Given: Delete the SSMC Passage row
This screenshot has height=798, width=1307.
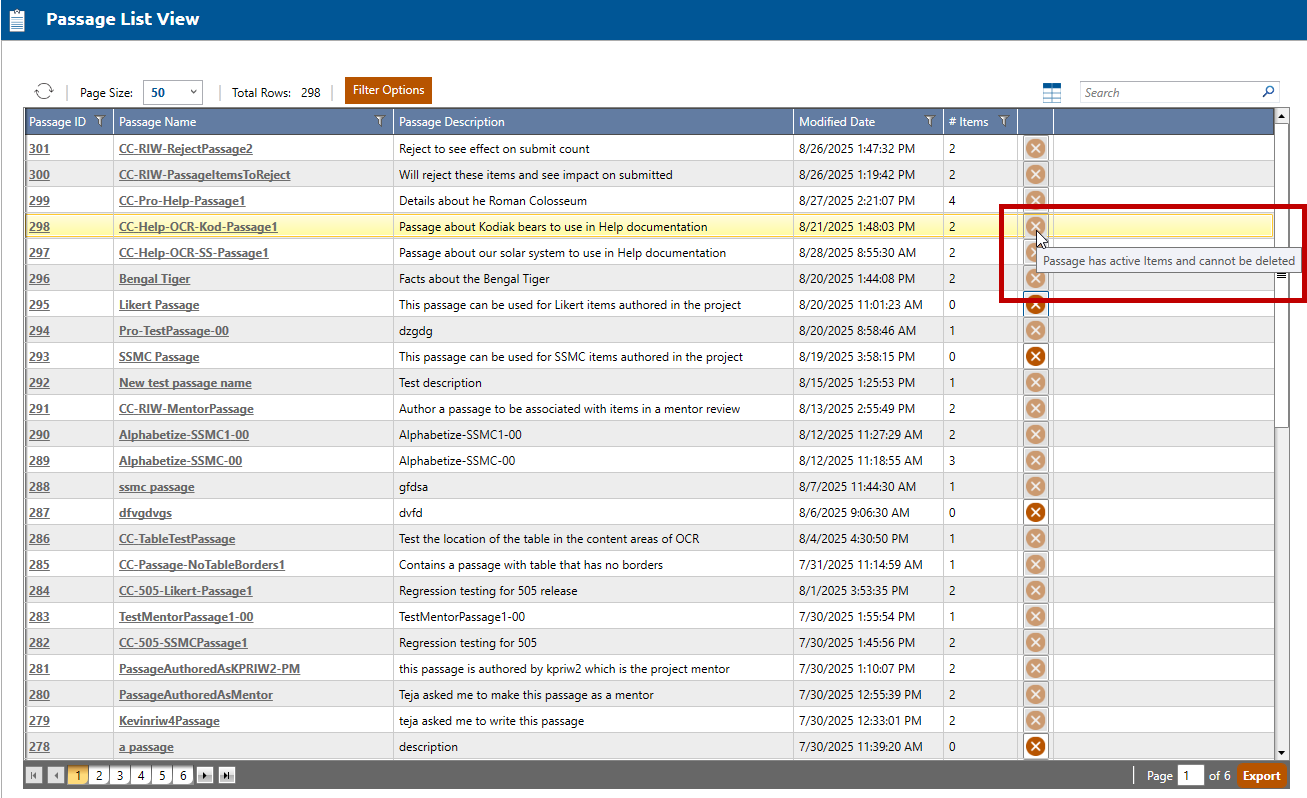Looking at the screenshot, I should [1036, 356].
